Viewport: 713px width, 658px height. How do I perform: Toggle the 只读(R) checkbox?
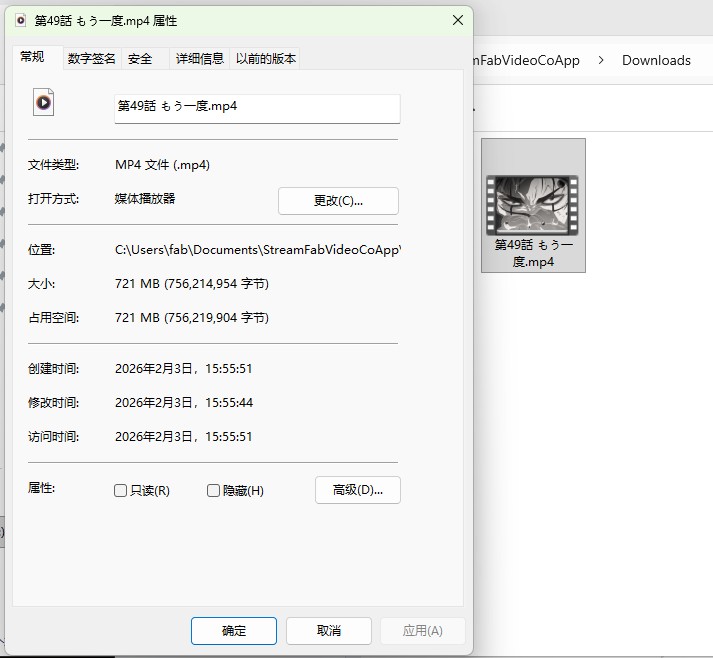120,490
